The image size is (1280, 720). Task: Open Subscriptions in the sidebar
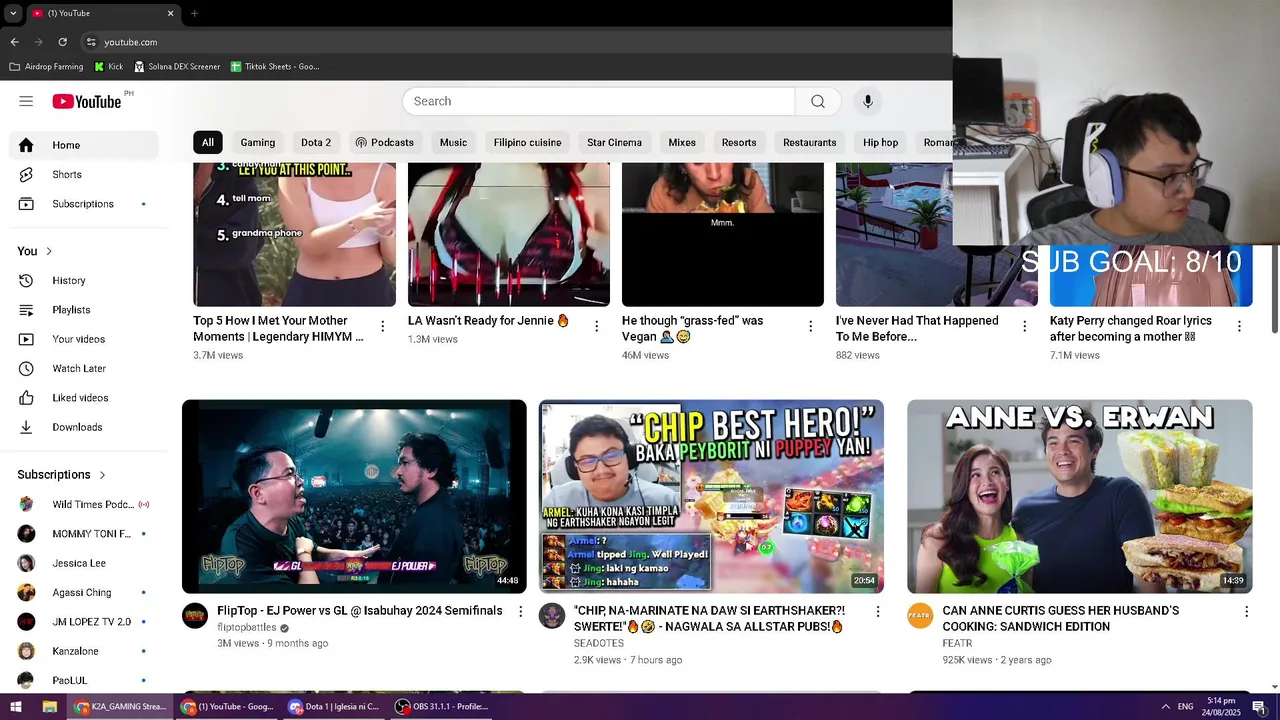click(84, 204)
